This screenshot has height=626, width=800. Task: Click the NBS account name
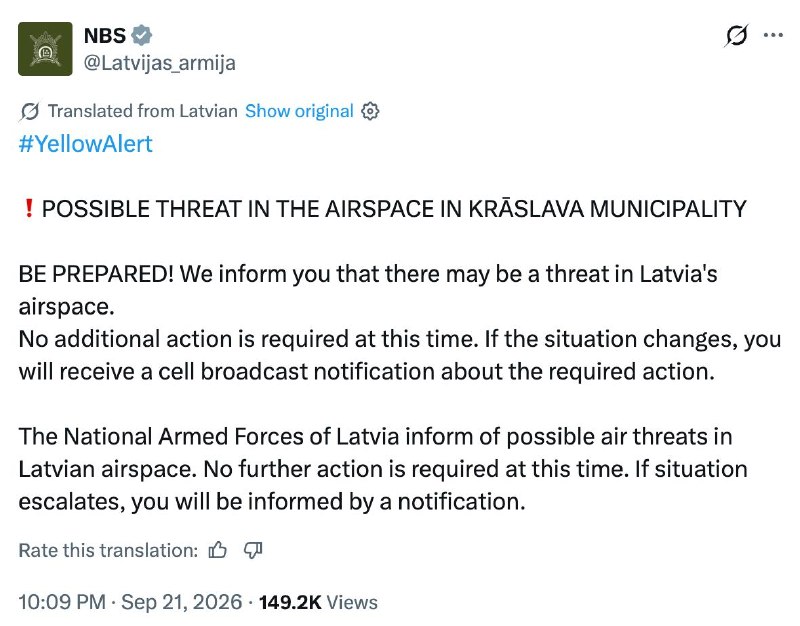(105, 36)
